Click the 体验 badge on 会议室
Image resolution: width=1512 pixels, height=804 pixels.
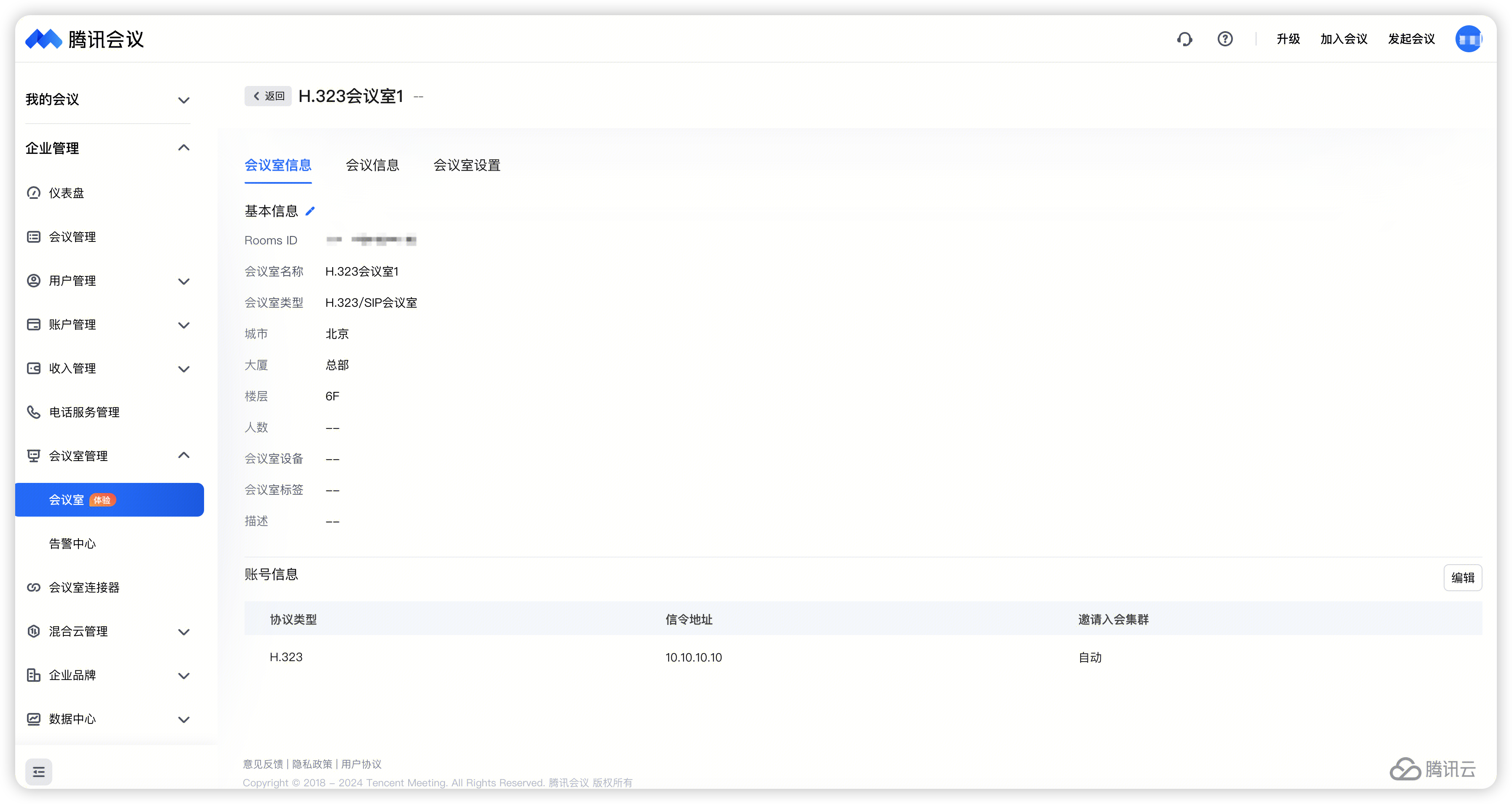click(102, 500)
